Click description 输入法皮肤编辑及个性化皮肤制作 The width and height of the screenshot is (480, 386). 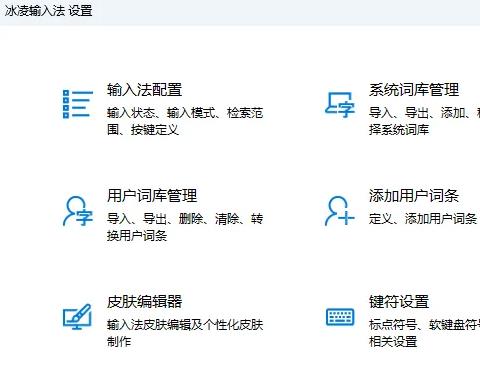point(185,333)
